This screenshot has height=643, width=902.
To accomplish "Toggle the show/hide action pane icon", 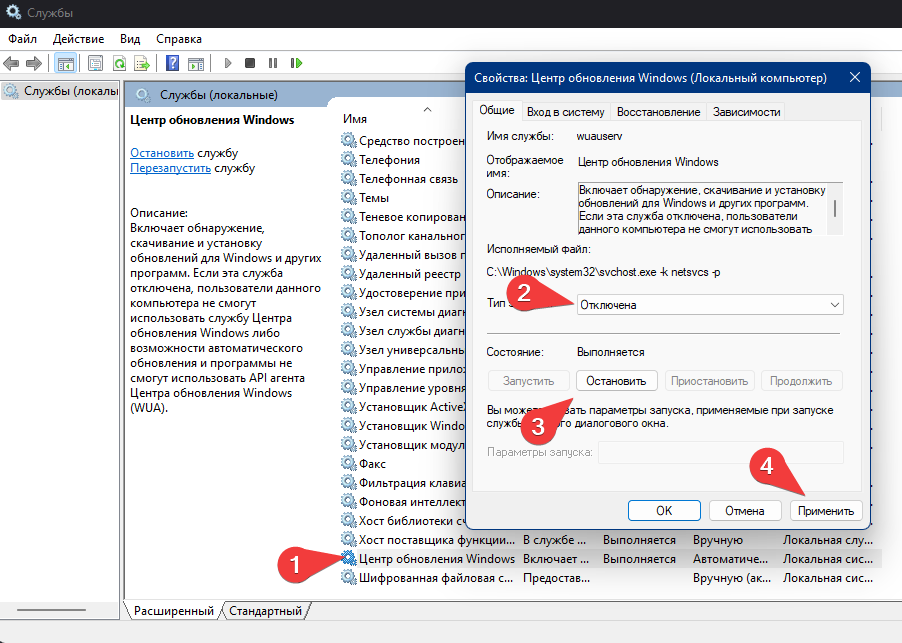I will click(x=196, y=63).
